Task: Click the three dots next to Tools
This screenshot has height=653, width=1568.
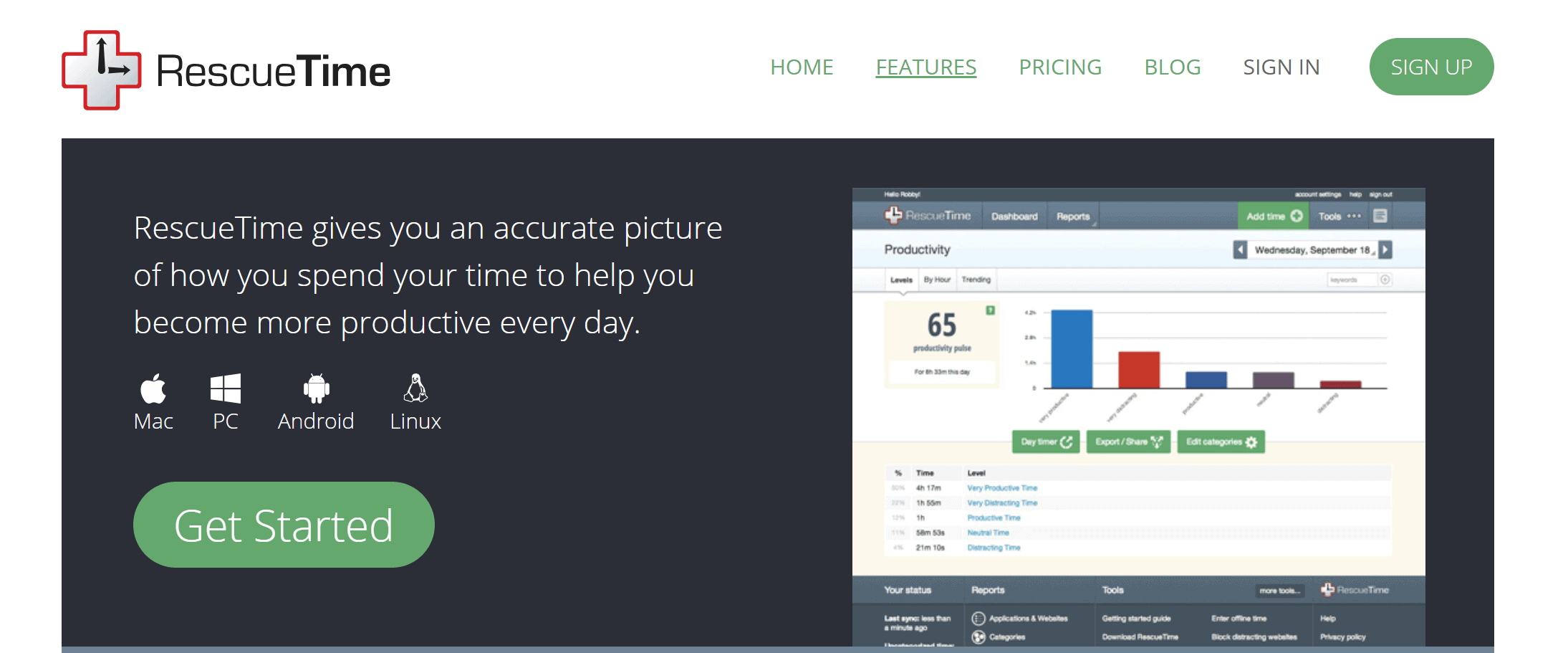Action: coord(1354,216)
